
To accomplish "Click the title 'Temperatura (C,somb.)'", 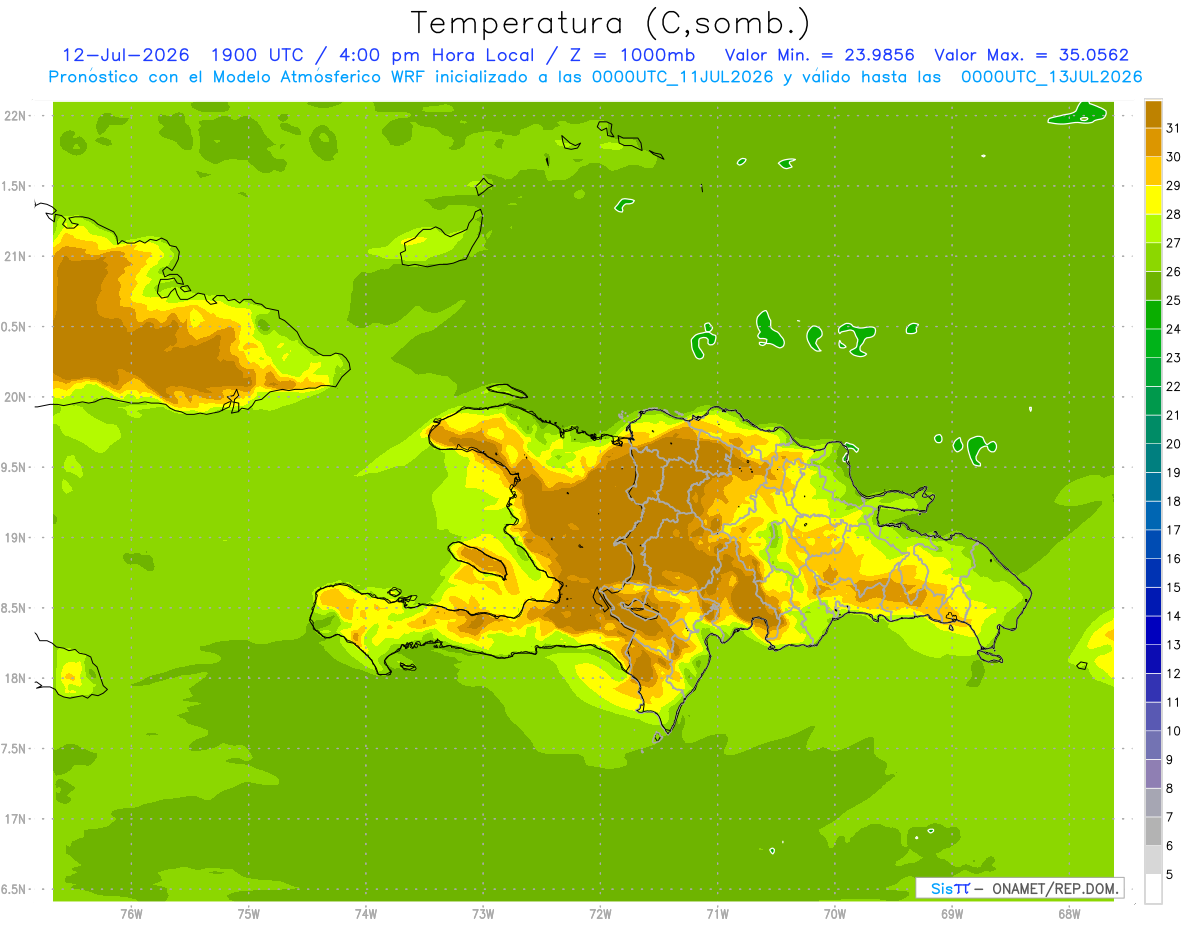I will click(x=611, y=22).
